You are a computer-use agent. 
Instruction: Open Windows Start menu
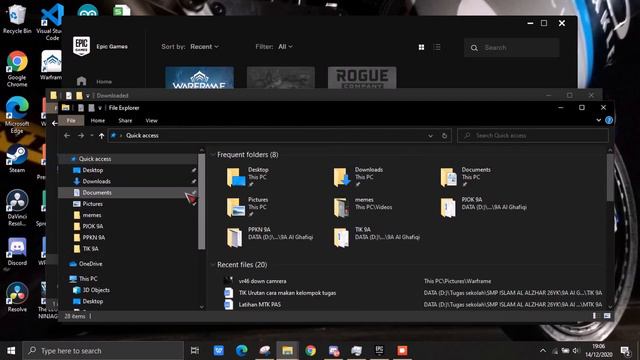(11, 351)
